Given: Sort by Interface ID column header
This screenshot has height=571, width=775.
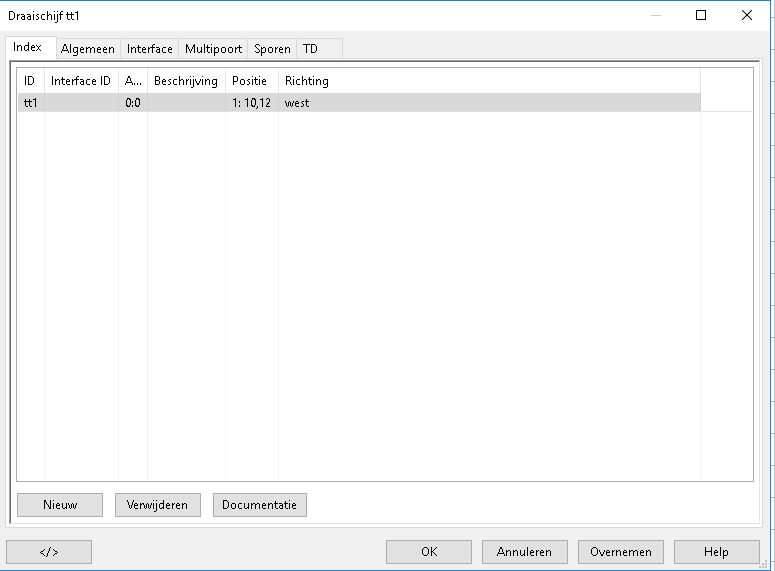Looking at the screenshot, I should (81, 81).
